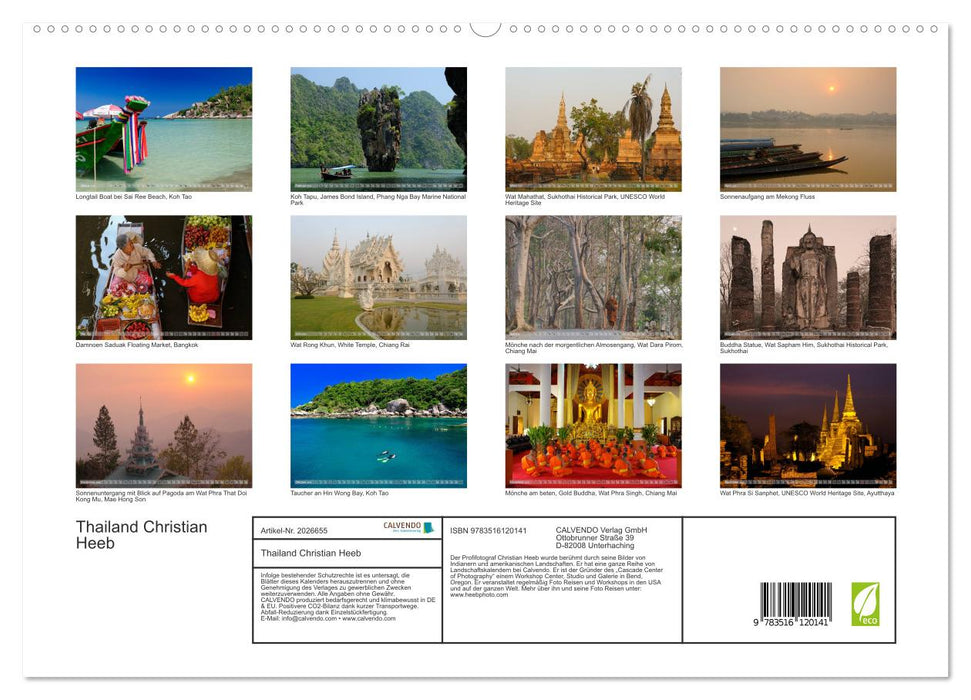Open the Damnoen Saduak Floating Market image

164,276
